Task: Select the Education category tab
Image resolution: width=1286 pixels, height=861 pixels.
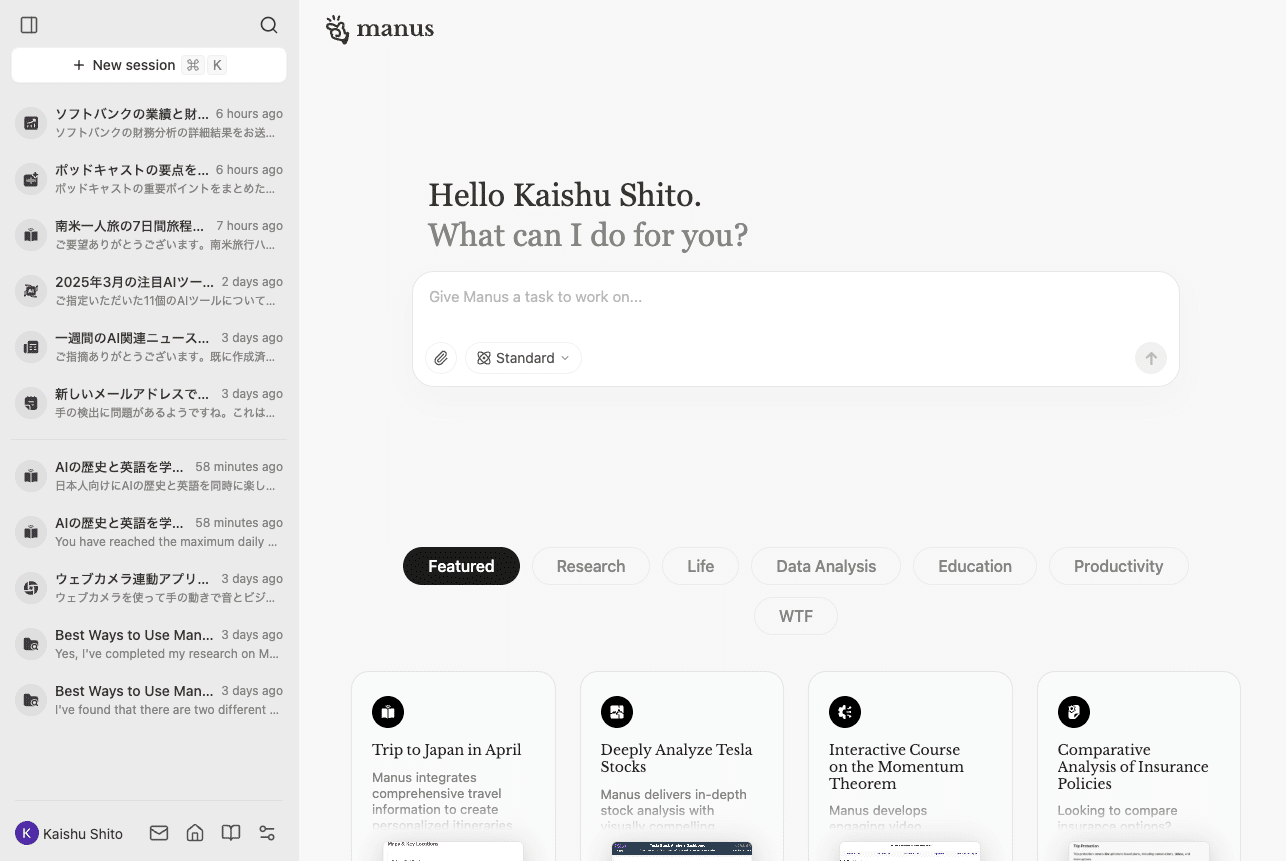Action: (974, 566)
